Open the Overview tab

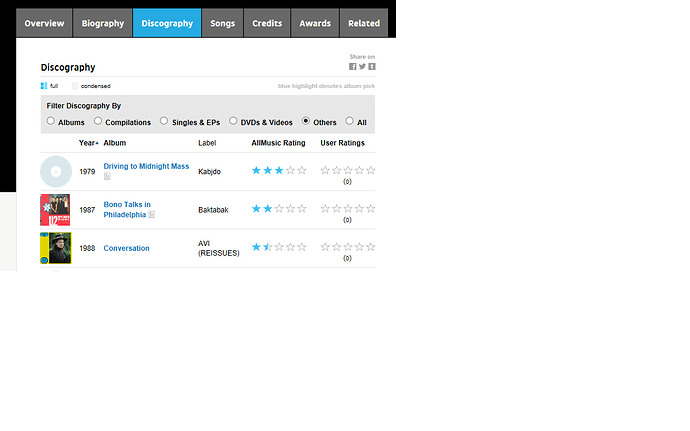44,23
